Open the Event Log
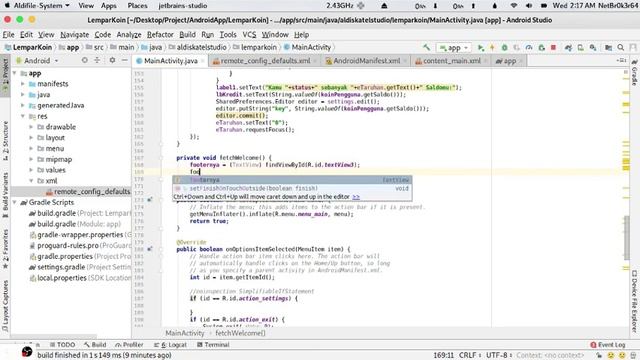 click(x=608, y=345)
